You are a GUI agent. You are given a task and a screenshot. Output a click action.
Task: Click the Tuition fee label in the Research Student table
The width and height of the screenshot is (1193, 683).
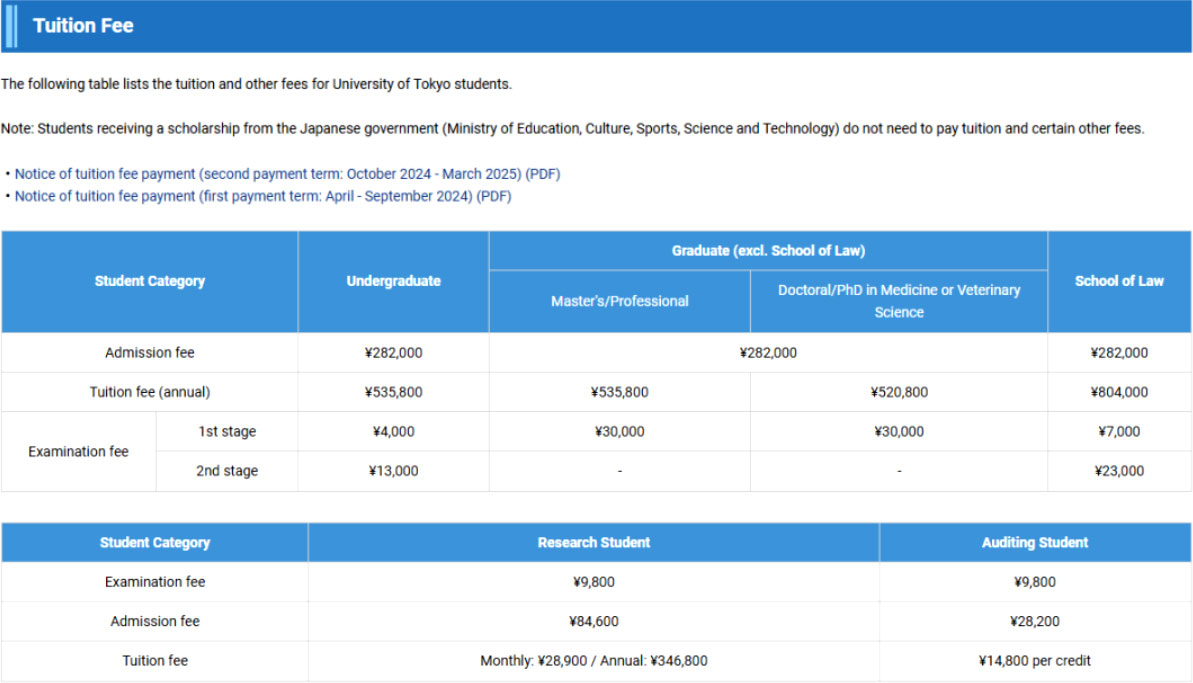[x=154, y=662]
